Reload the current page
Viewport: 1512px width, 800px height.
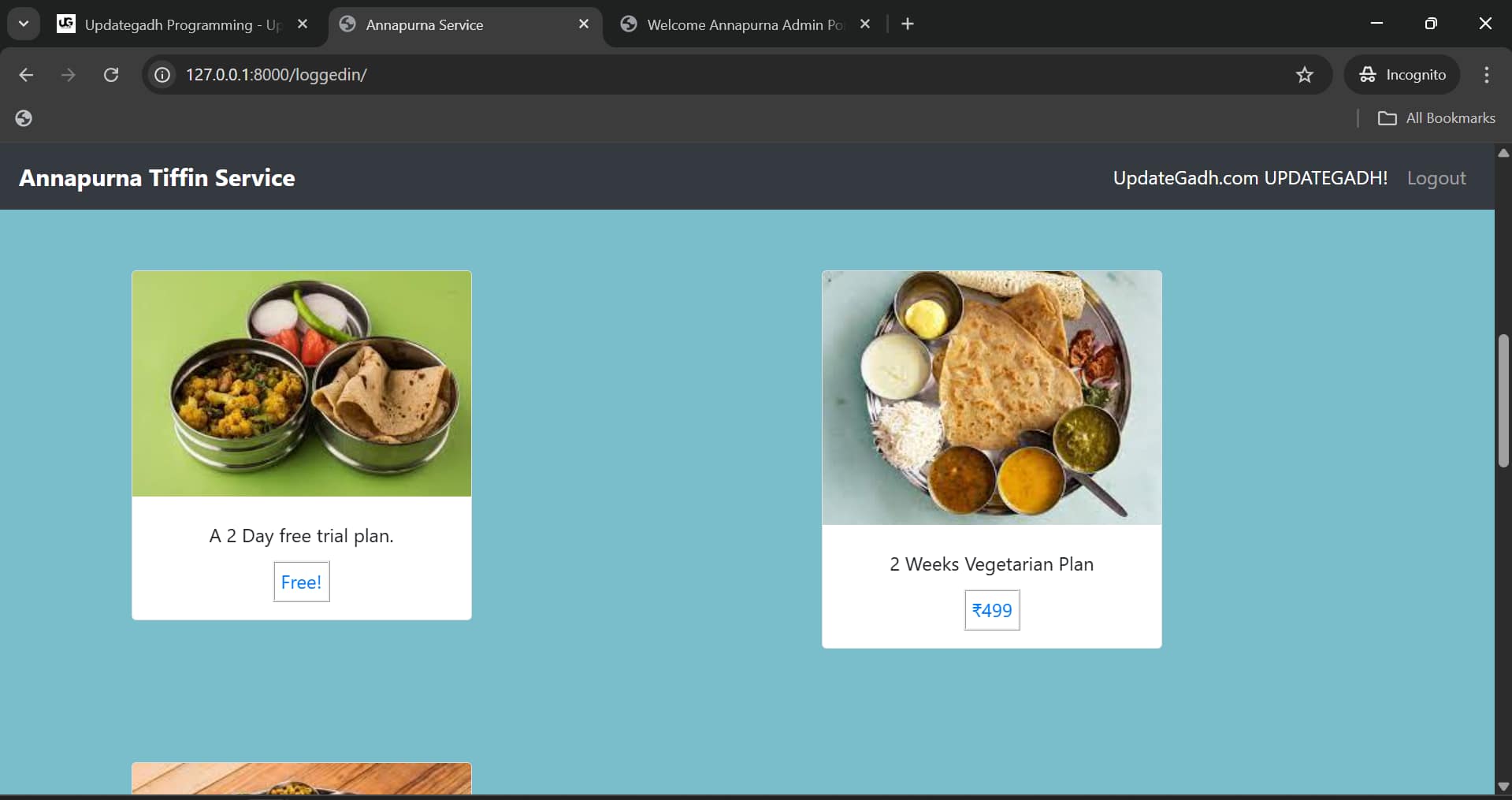(111, 75)
